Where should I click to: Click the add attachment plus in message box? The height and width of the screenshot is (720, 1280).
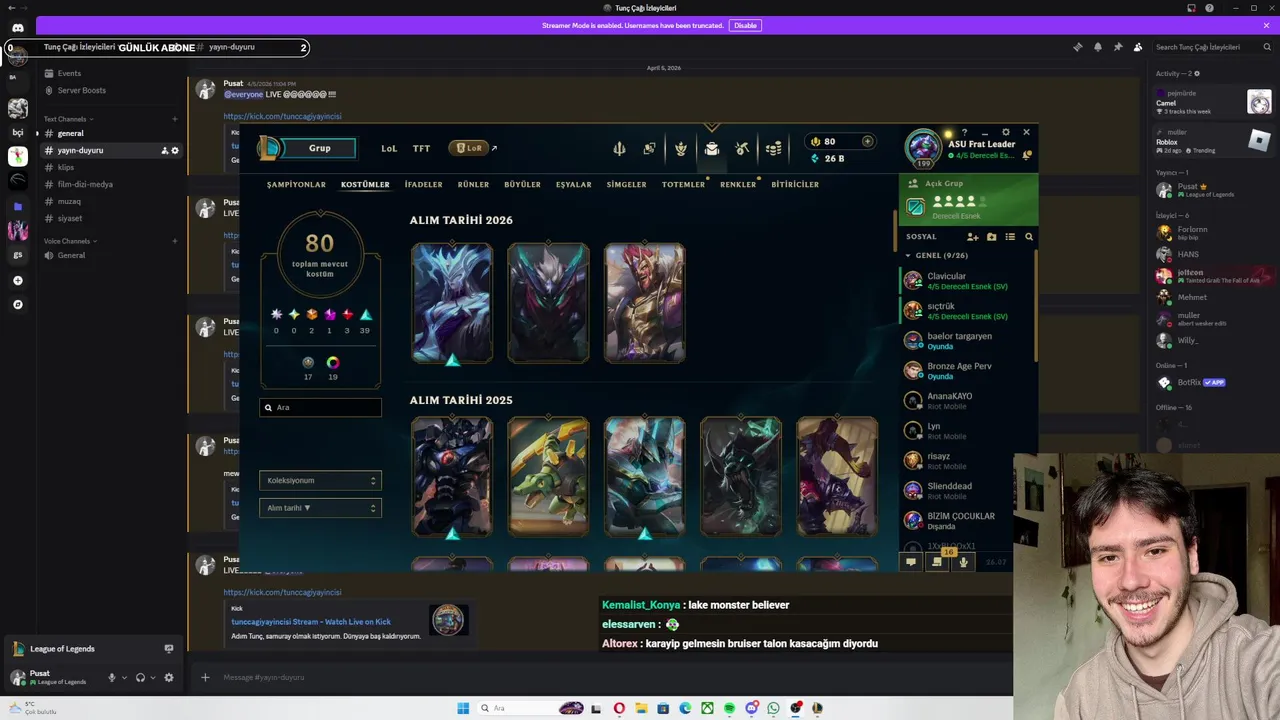[205, 677]
